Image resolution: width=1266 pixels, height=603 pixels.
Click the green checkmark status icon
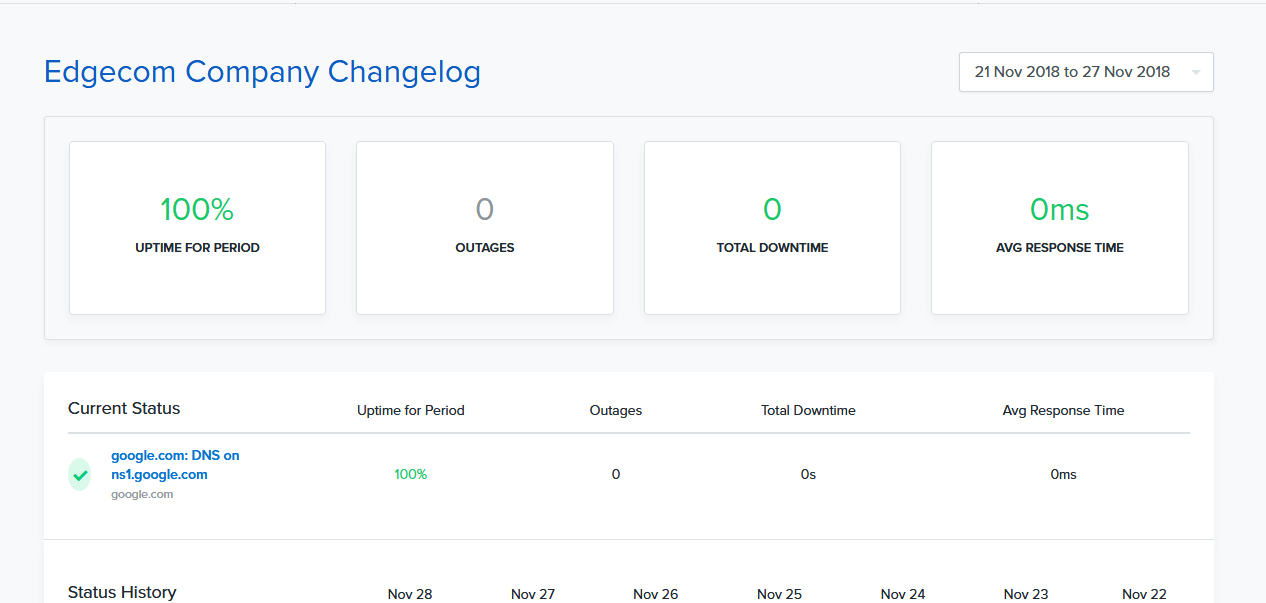[79, 474]
